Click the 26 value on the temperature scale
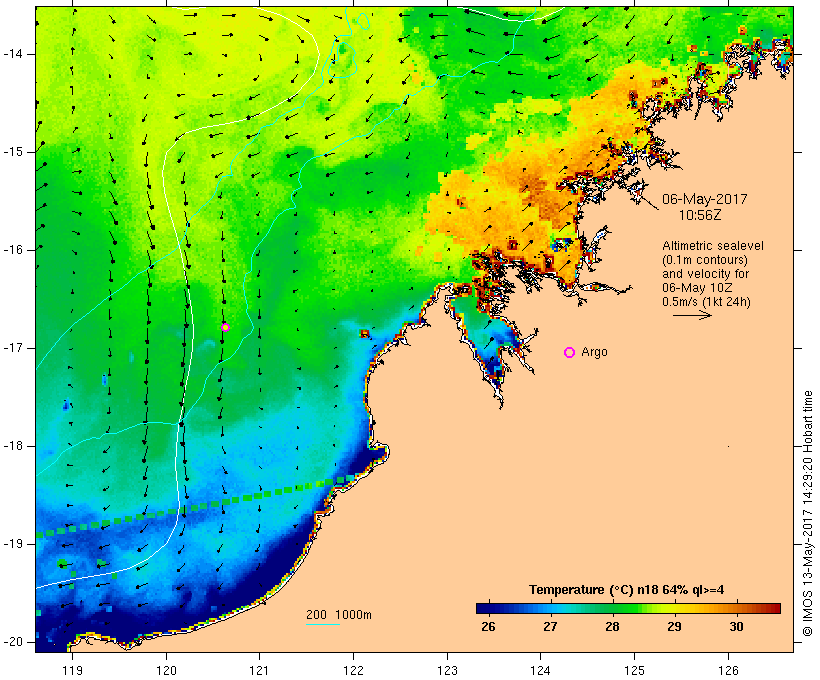This screenshot has width=820, height=680. (x=488, y=627)
